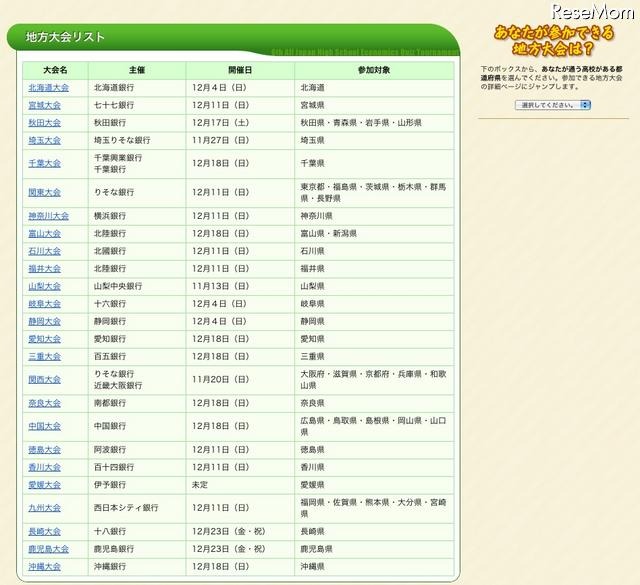Open the 千葉大会 tournament link
Image resolution: width=640 pixels, height=585 pixels.
pos(44,163)
